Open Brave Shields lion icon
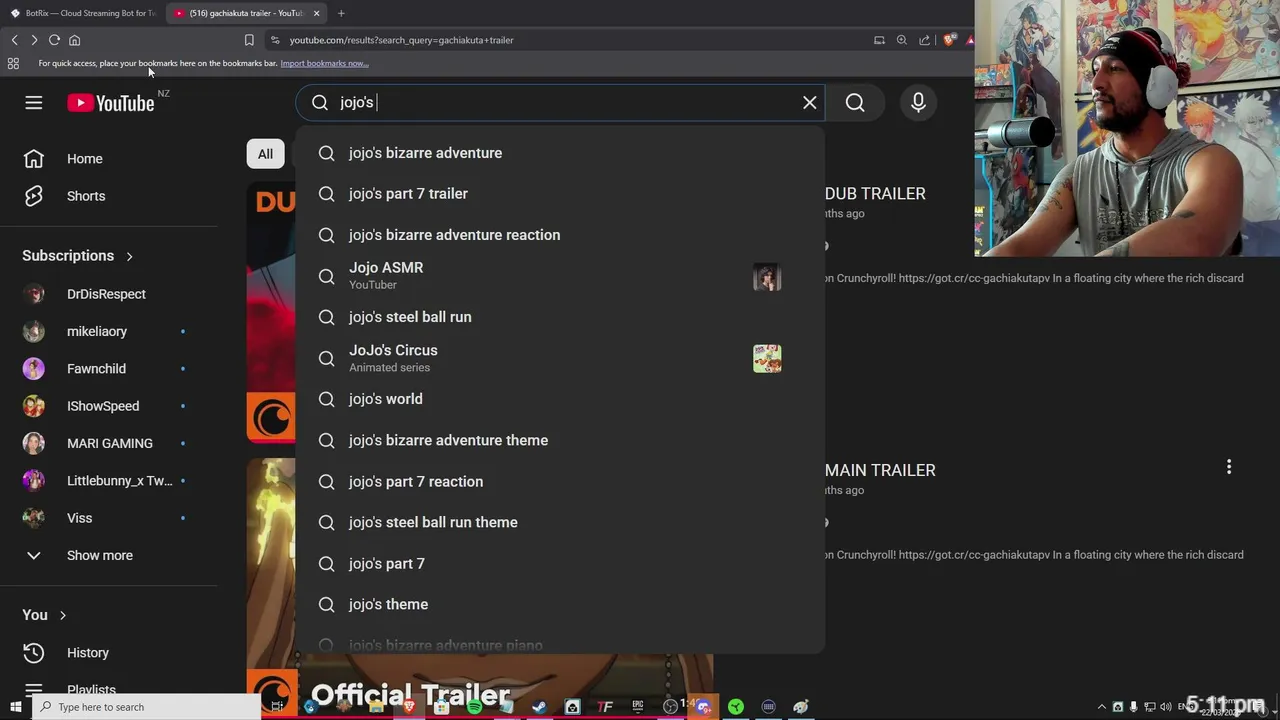1280x720 pixels. pos(949,40)
